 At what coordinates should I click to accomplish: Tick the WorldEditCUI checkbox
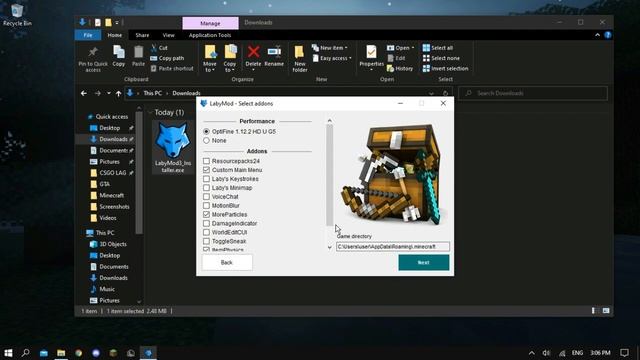tap(207, 232)
